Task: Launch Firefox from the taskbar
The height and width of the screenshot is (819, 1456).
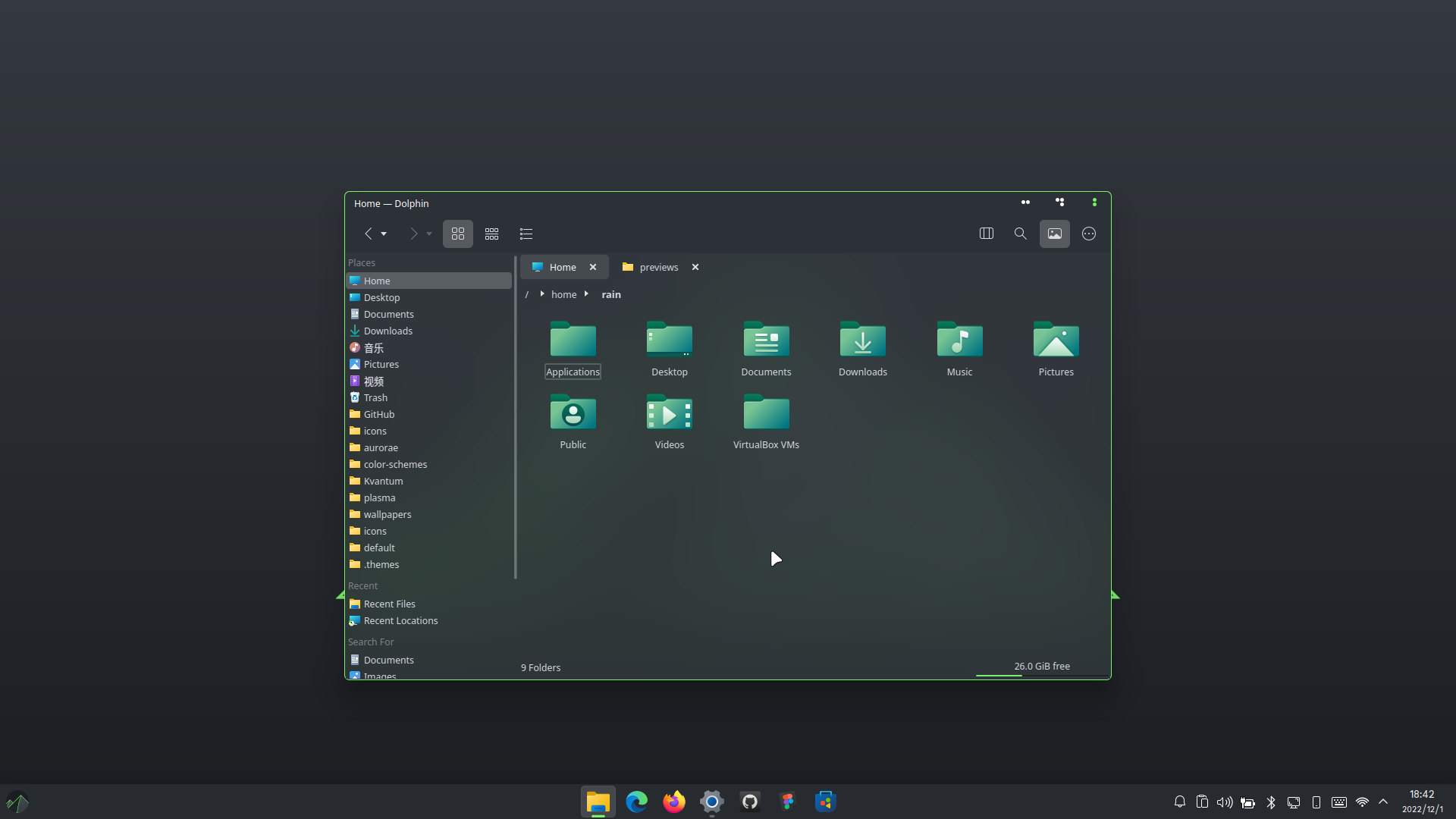Action: [674, 802]
